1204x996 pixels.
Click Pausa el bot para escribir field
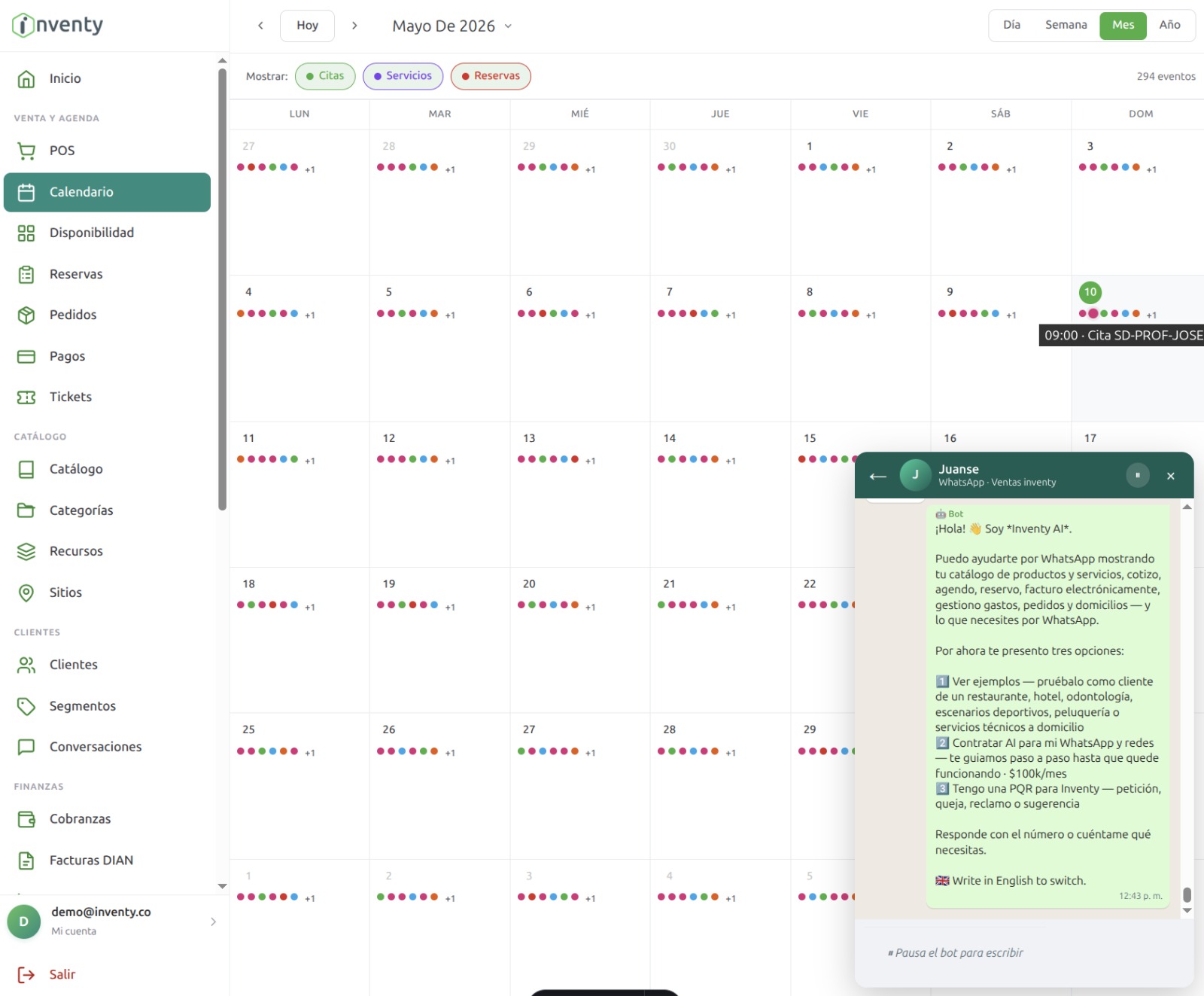click(1024, 953)
